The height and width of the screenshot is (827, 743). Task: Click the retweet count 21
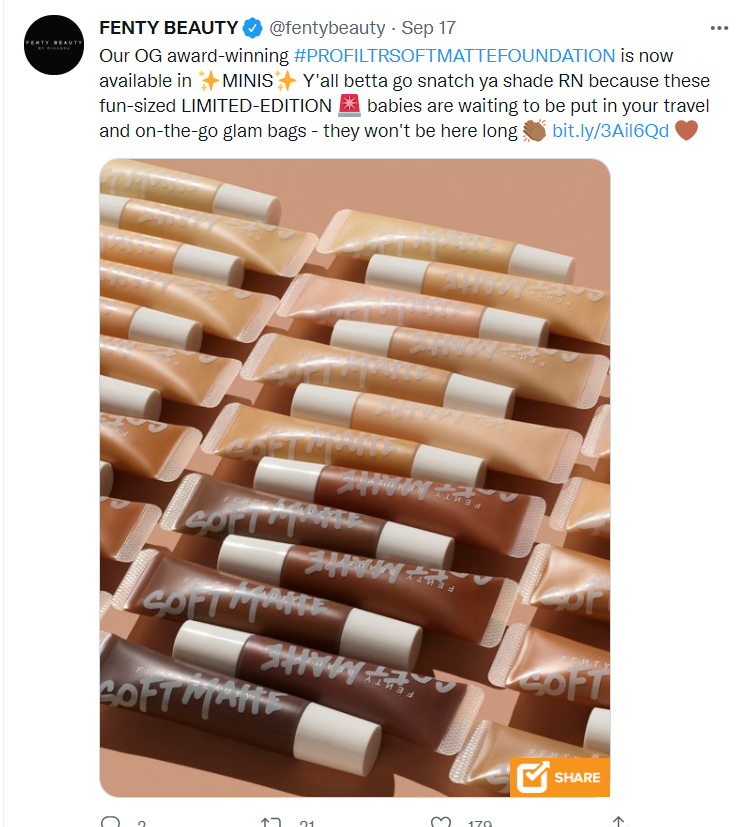click(307, 823)
